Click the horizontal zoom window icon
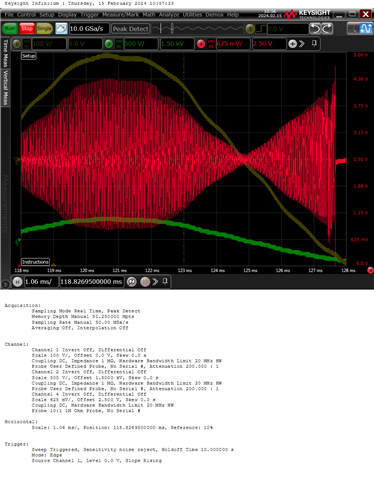374x480 pixels. (x=132, y=282)
